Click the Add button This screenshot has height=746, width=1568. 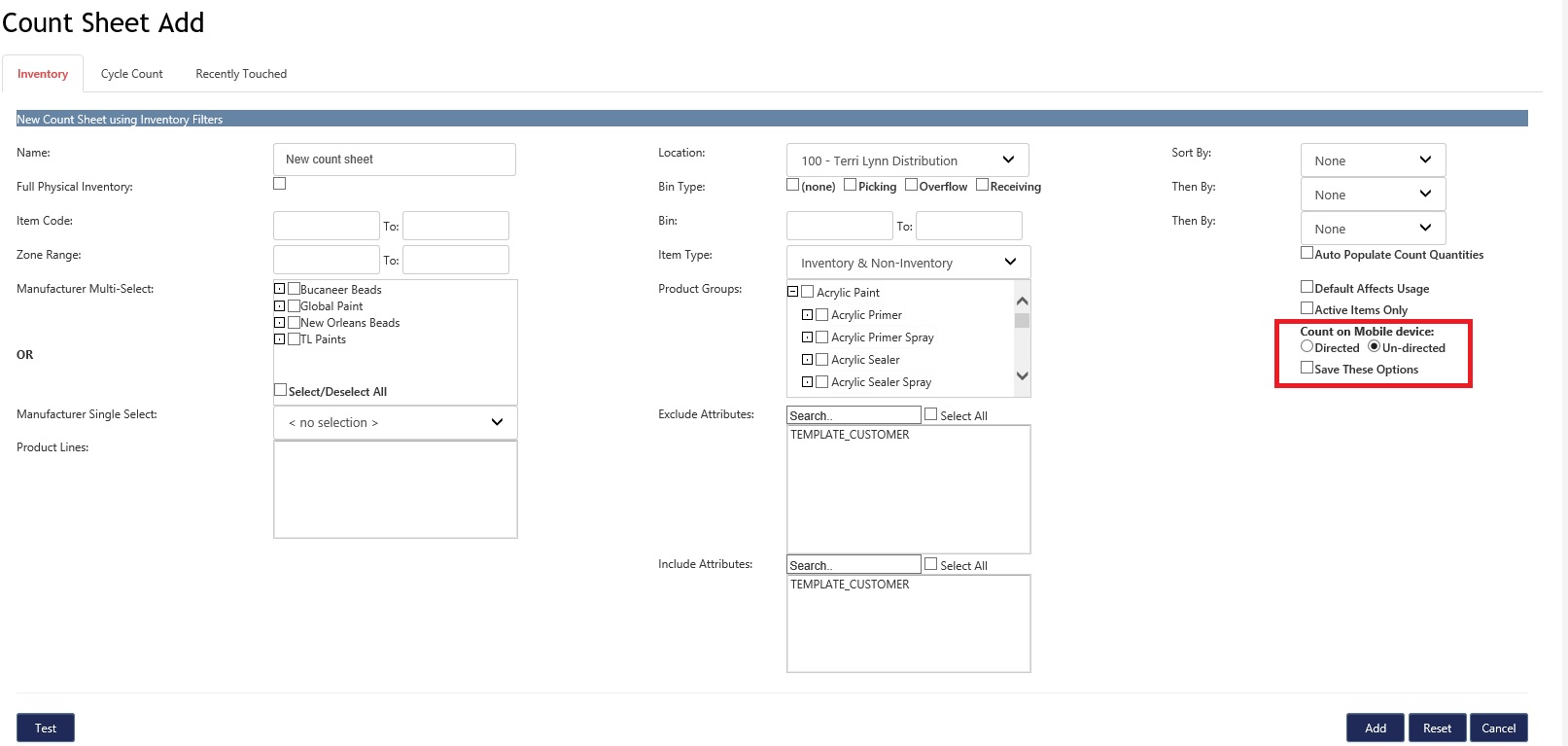pyautogui.click(x=1375, y=728)
